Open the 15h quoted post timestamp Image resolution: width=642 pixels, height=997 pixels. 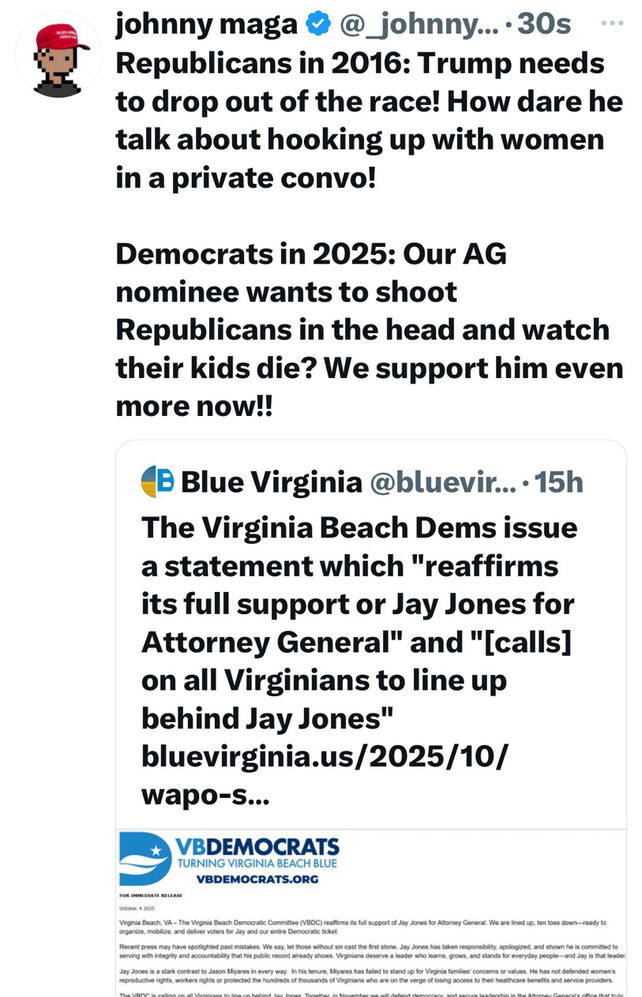[558, 483]
